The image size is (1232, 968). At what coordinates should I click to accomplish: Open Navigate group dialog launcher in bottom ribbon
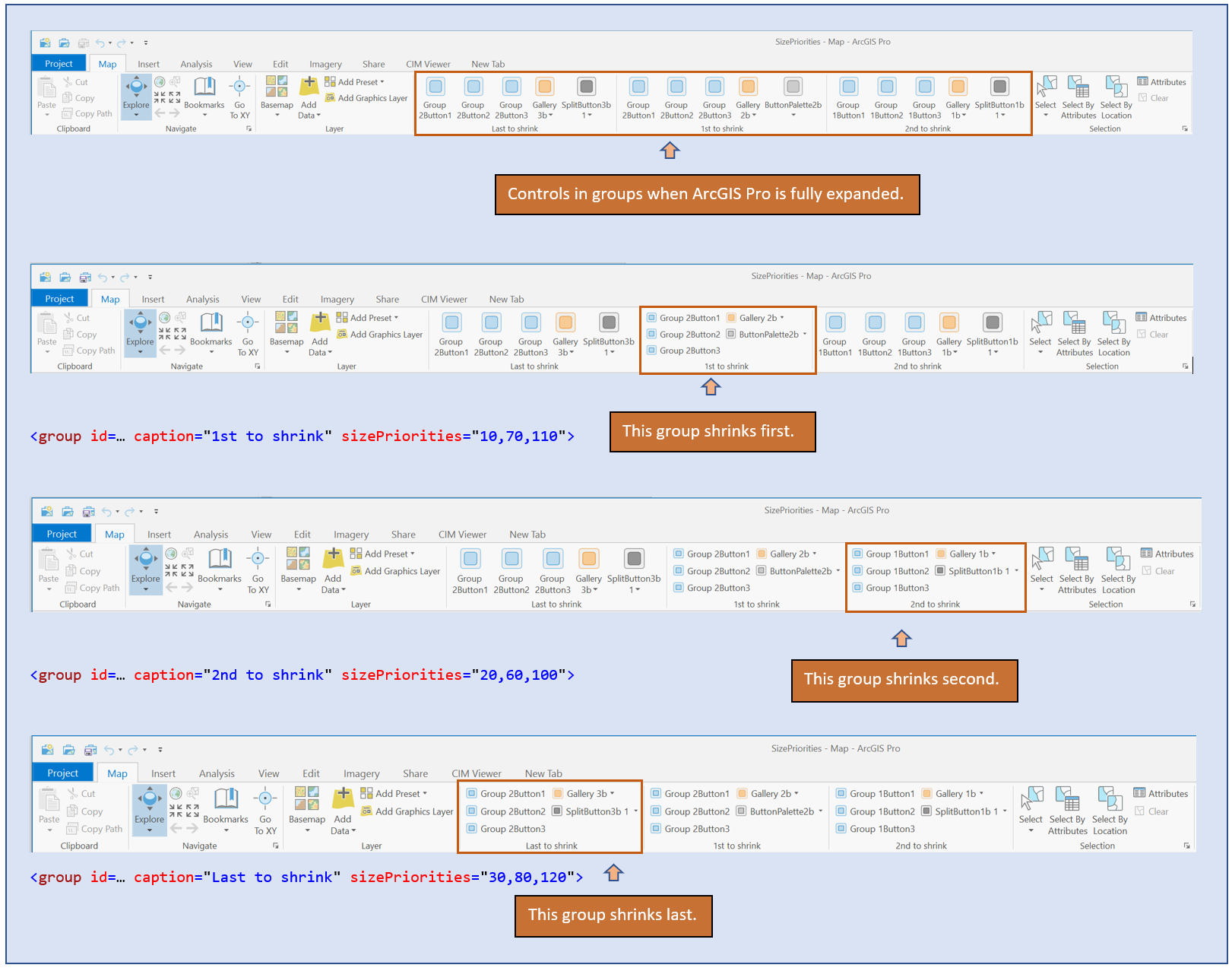pyautogui.click(x=275, y=846)
